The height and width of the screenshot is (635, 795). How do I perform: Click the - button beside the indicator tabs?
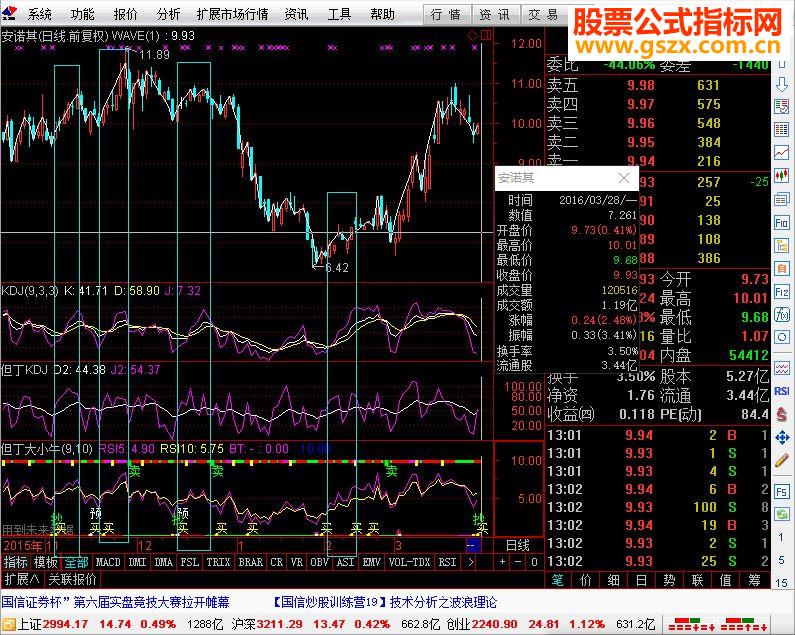[x=518, y=562]
